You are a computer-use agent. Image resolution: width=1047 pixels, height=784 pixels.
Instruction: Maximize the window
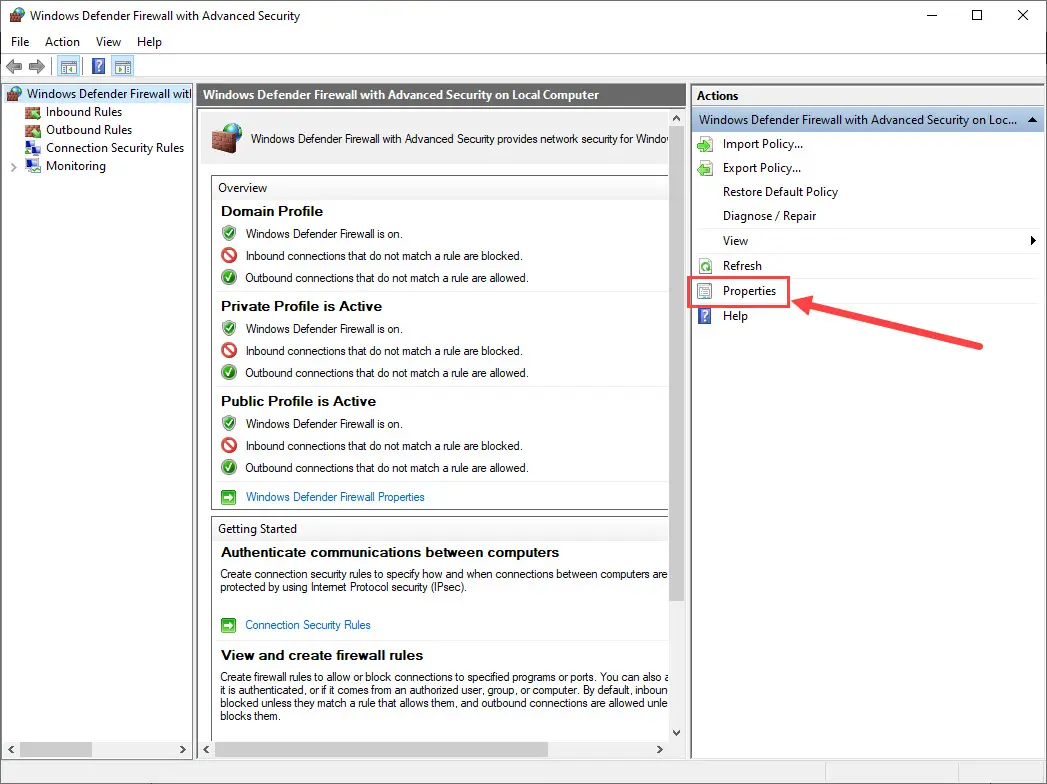click(x=977, y=15)
